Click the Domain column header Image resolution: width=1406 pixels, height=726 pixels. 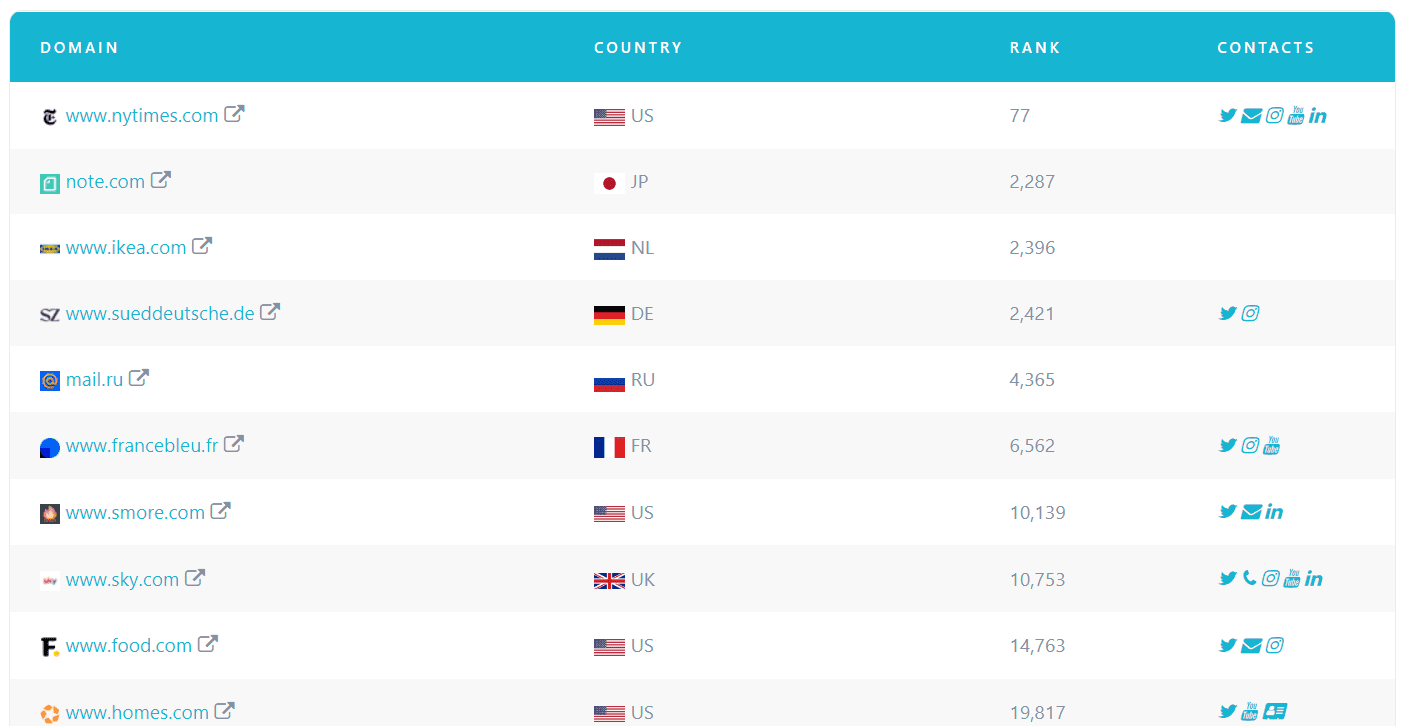pos(79,47)
